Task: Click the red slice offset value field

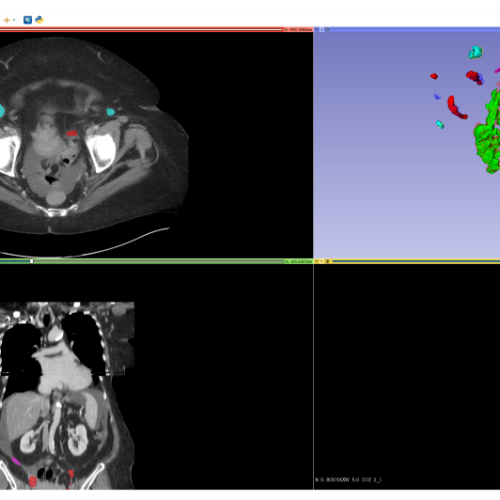Action: tap(298, 29)
